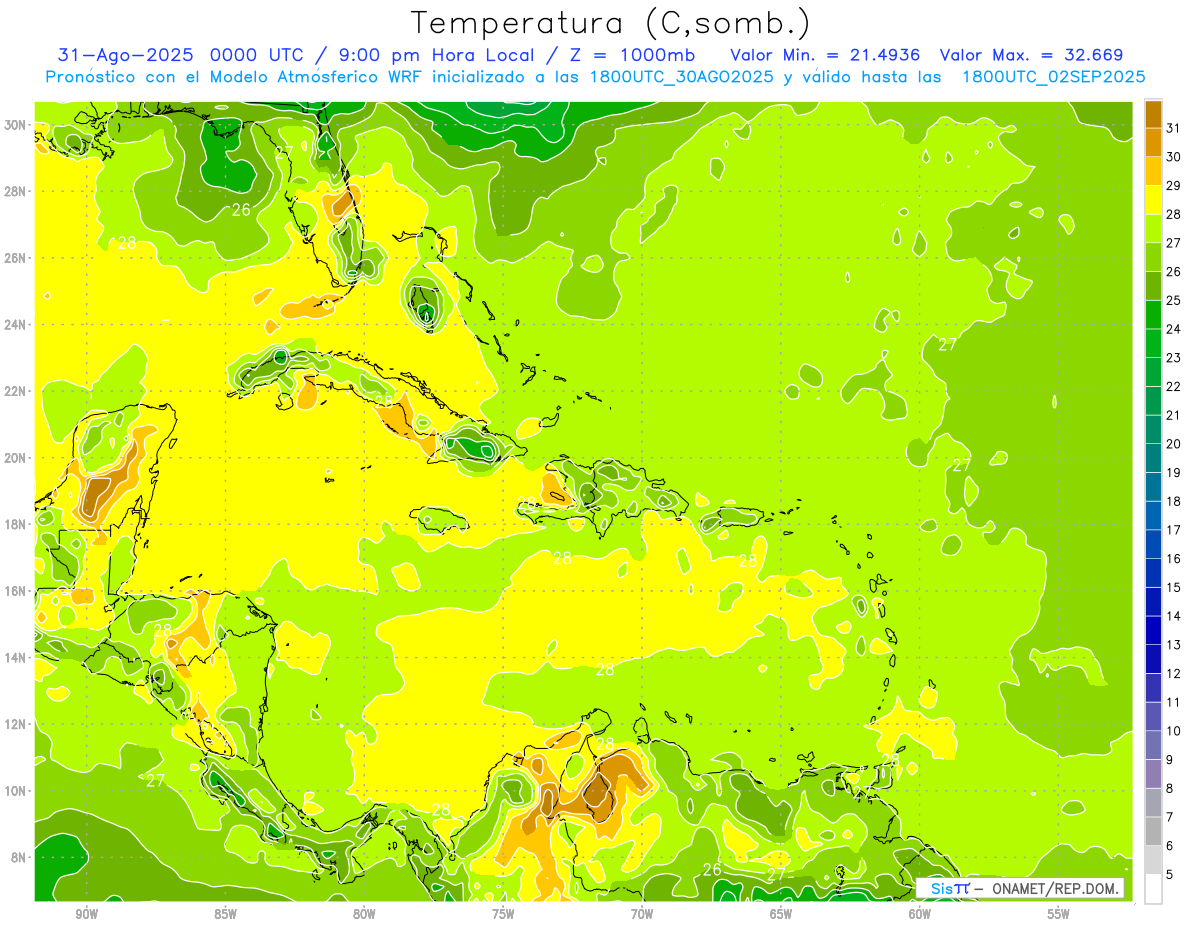Click the white legend swatch below 5

point(1153,890)
